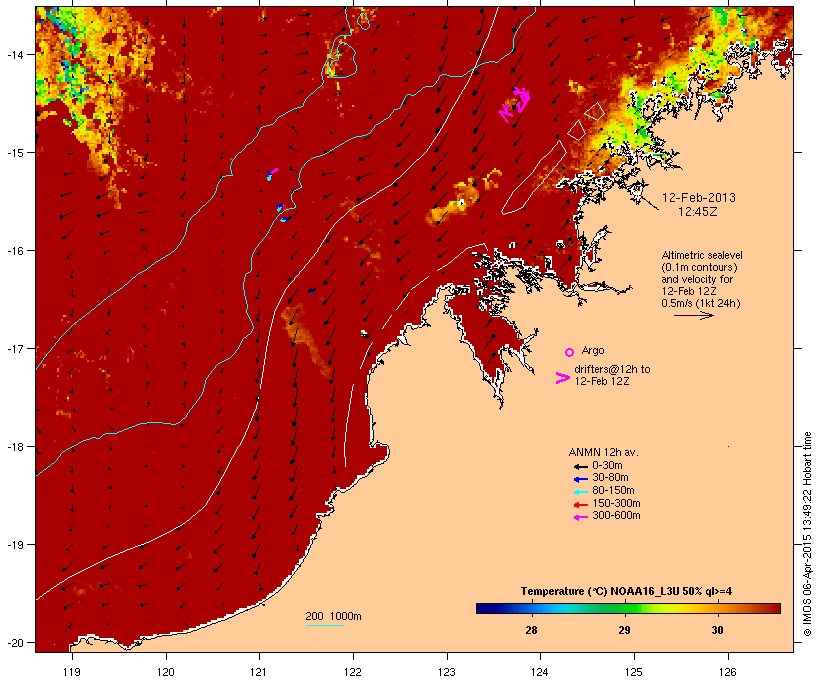Click latitude axis label -15
This screenshot has width=820, height=680.
[x=14, y=153]
